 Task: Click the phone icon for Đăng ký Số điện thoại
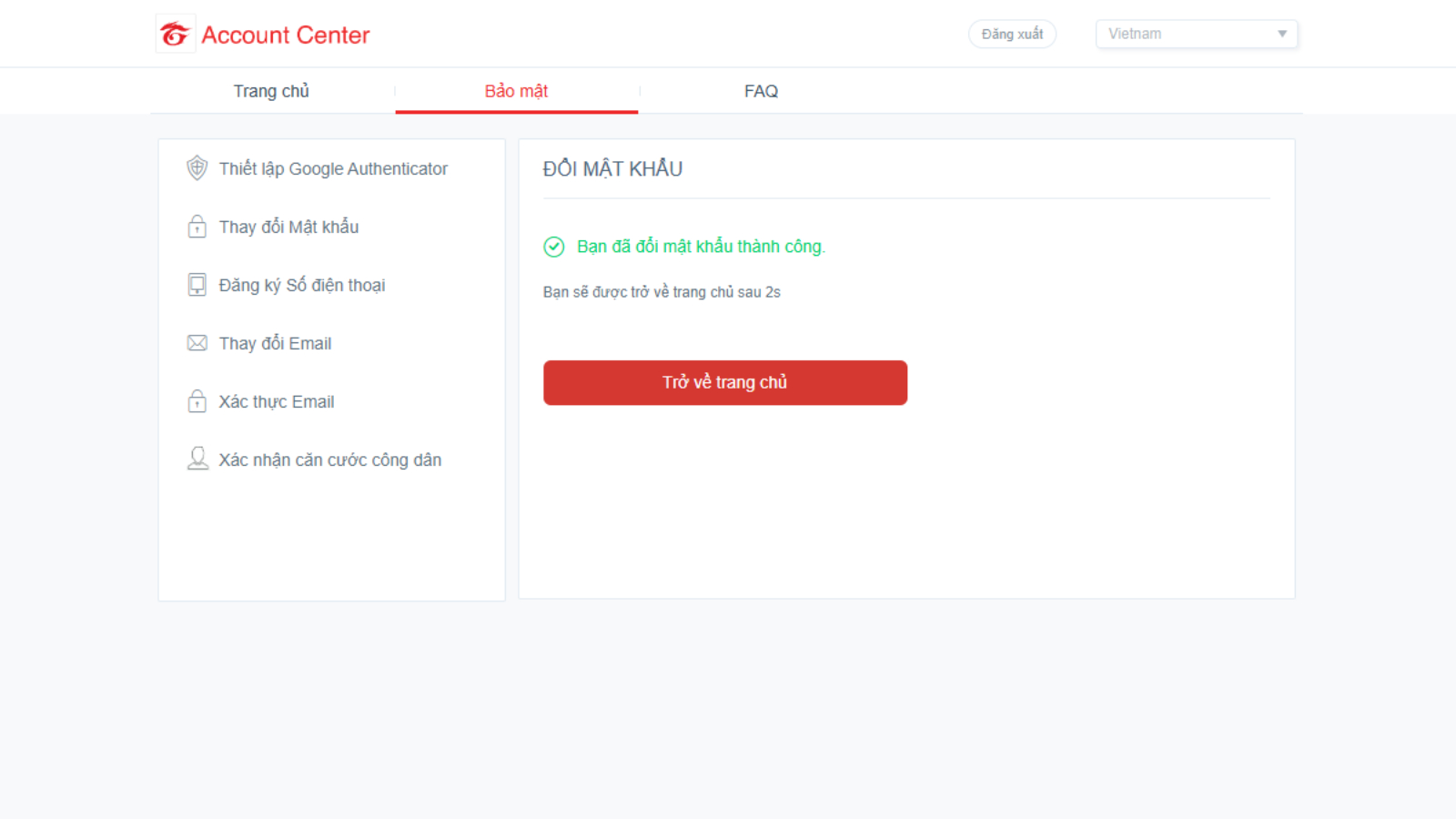(x=197, y=285)
